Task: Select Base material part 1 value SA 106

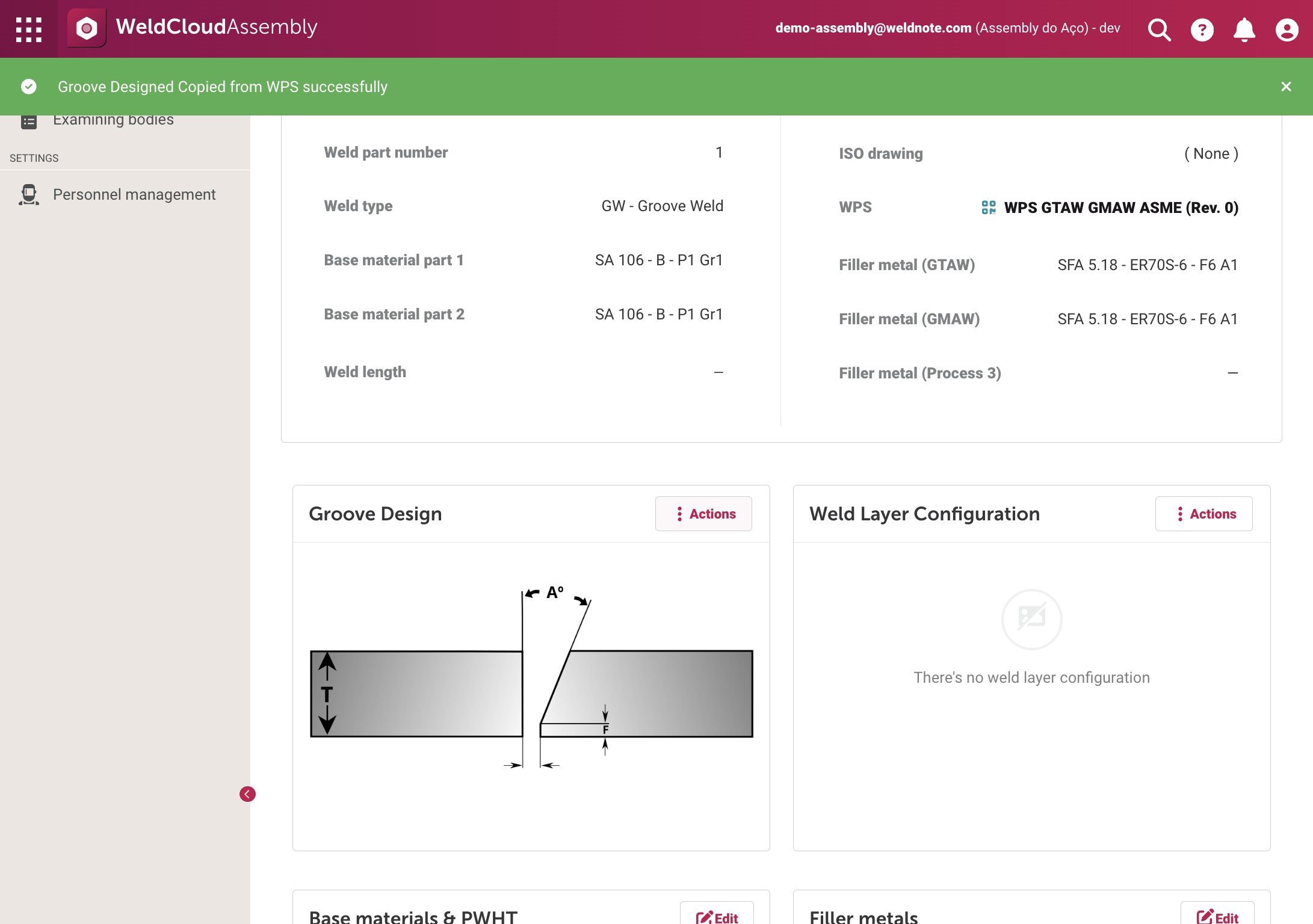Action: click(658, 260)
